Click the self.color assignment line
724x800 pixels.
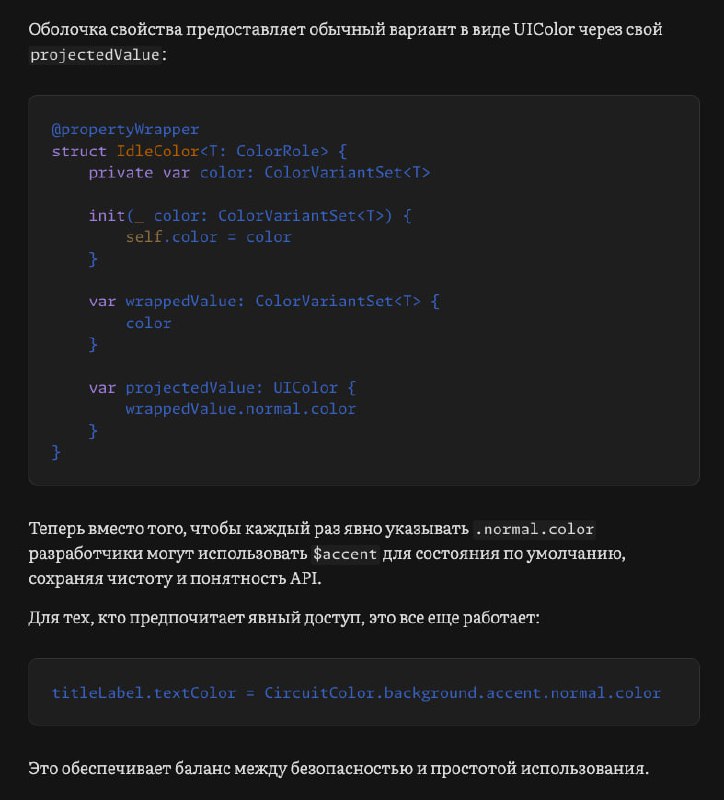coord(209,237)
